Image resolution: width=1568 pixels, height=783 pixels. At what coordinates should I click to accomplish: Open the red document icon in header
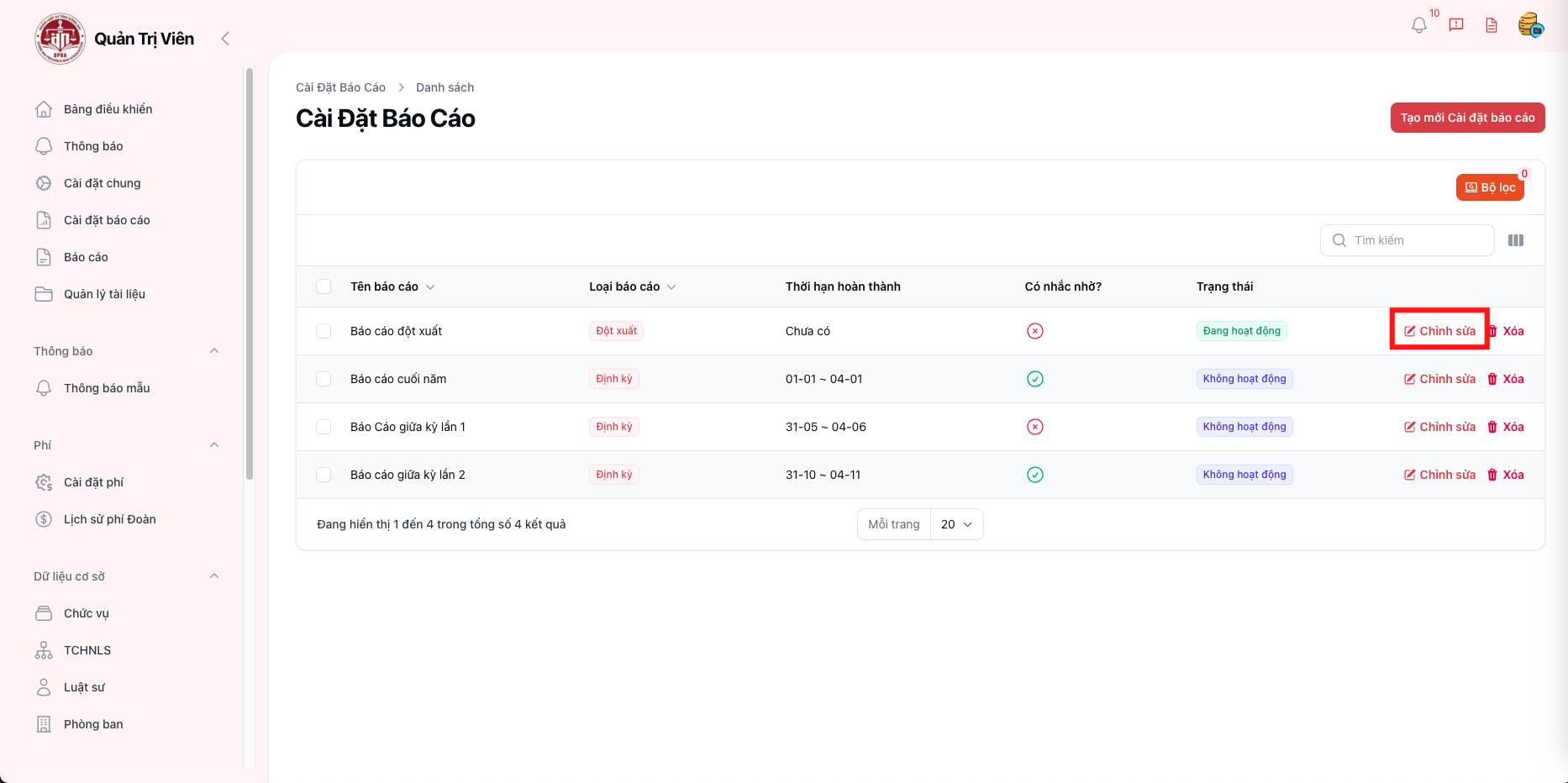(1492, 25)
